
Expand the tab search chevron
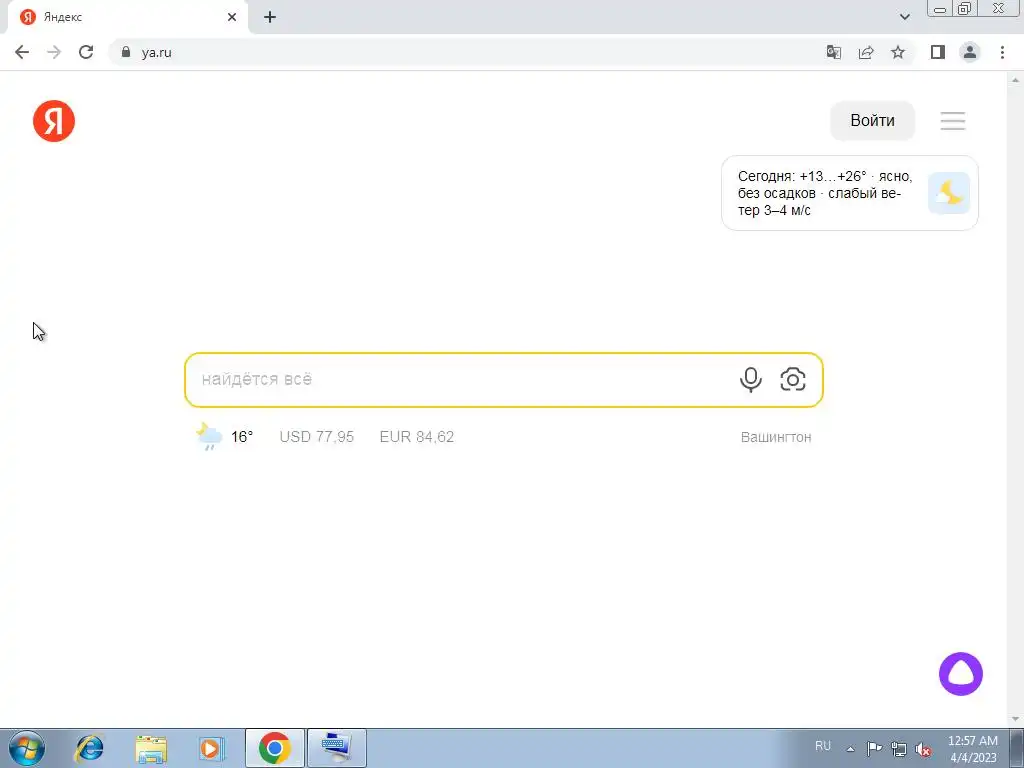click(904, 18)
